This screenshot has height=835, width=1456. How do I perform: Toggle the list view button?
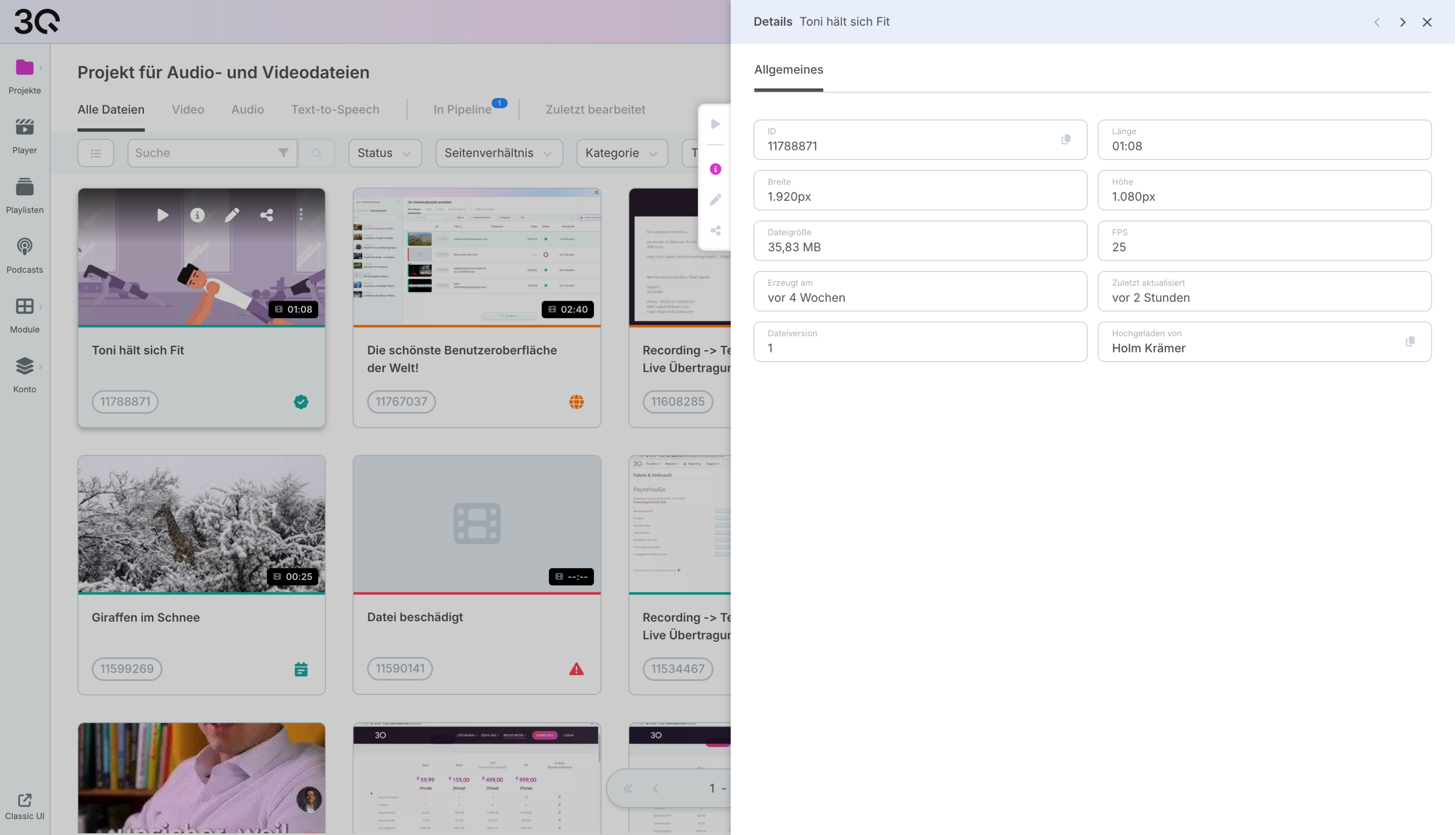(x=96, y=153)
